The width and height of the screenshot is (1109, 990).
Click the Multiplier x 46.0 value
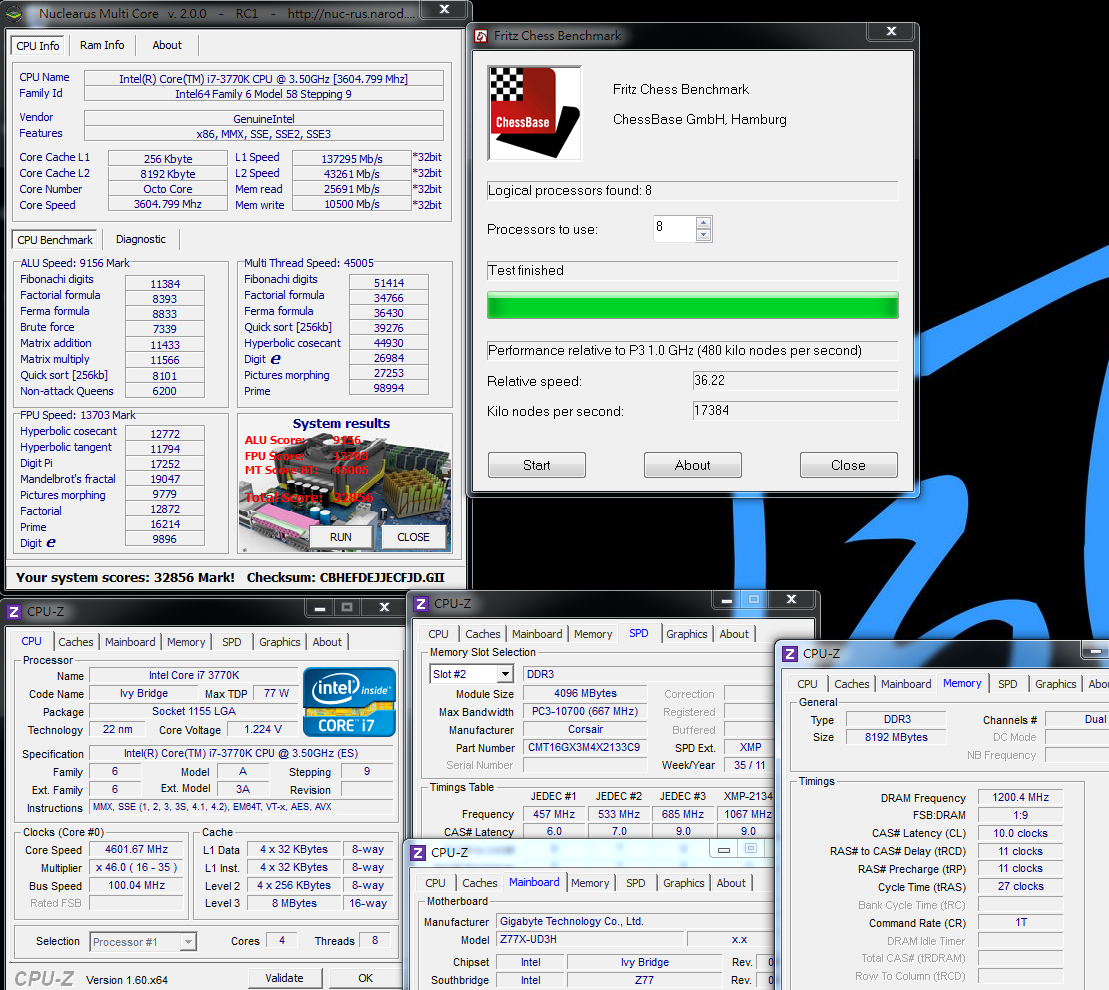point(137,868)
